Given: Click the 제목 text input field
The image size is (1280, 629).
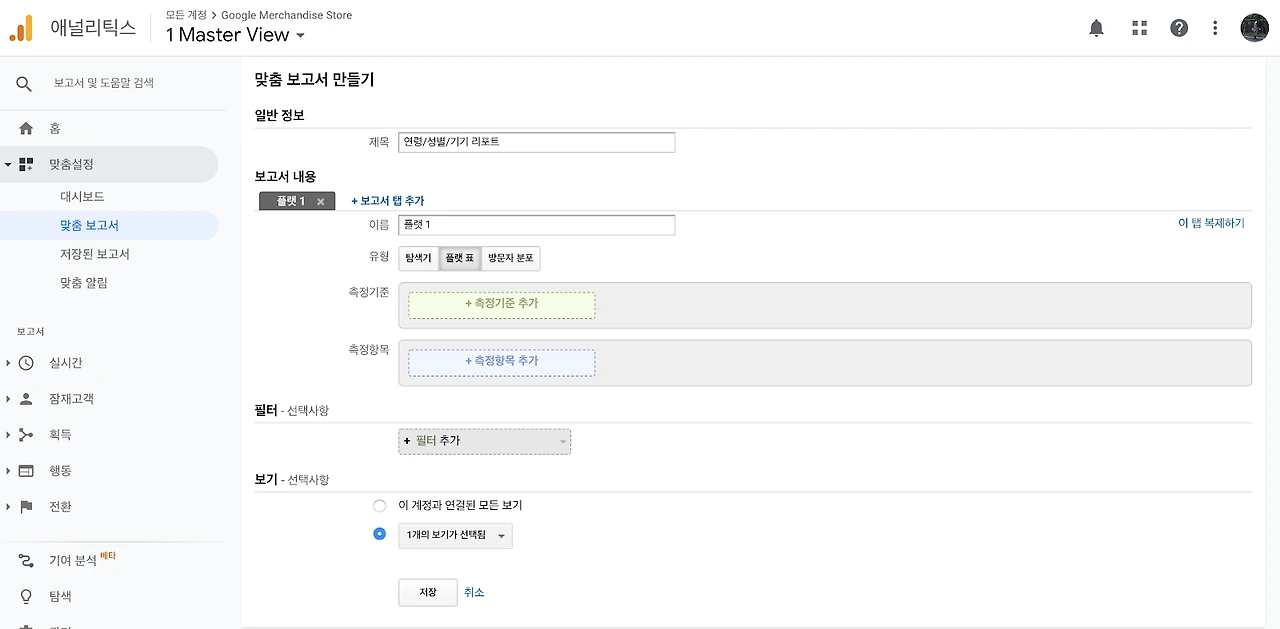Looking at the screenshot, I should 536,142.
